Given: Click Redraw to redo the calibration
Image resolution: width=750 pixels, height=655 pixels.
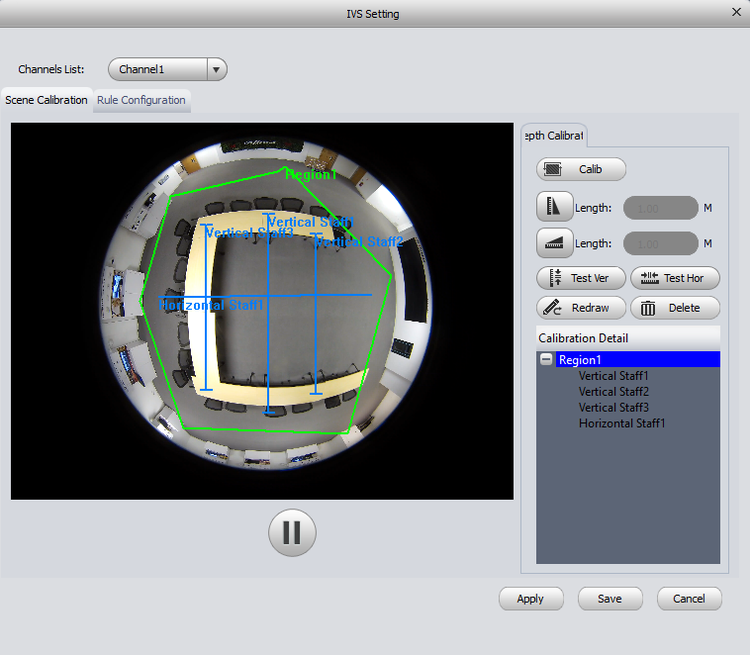Looking at the screenshot, I should [581, 308].
